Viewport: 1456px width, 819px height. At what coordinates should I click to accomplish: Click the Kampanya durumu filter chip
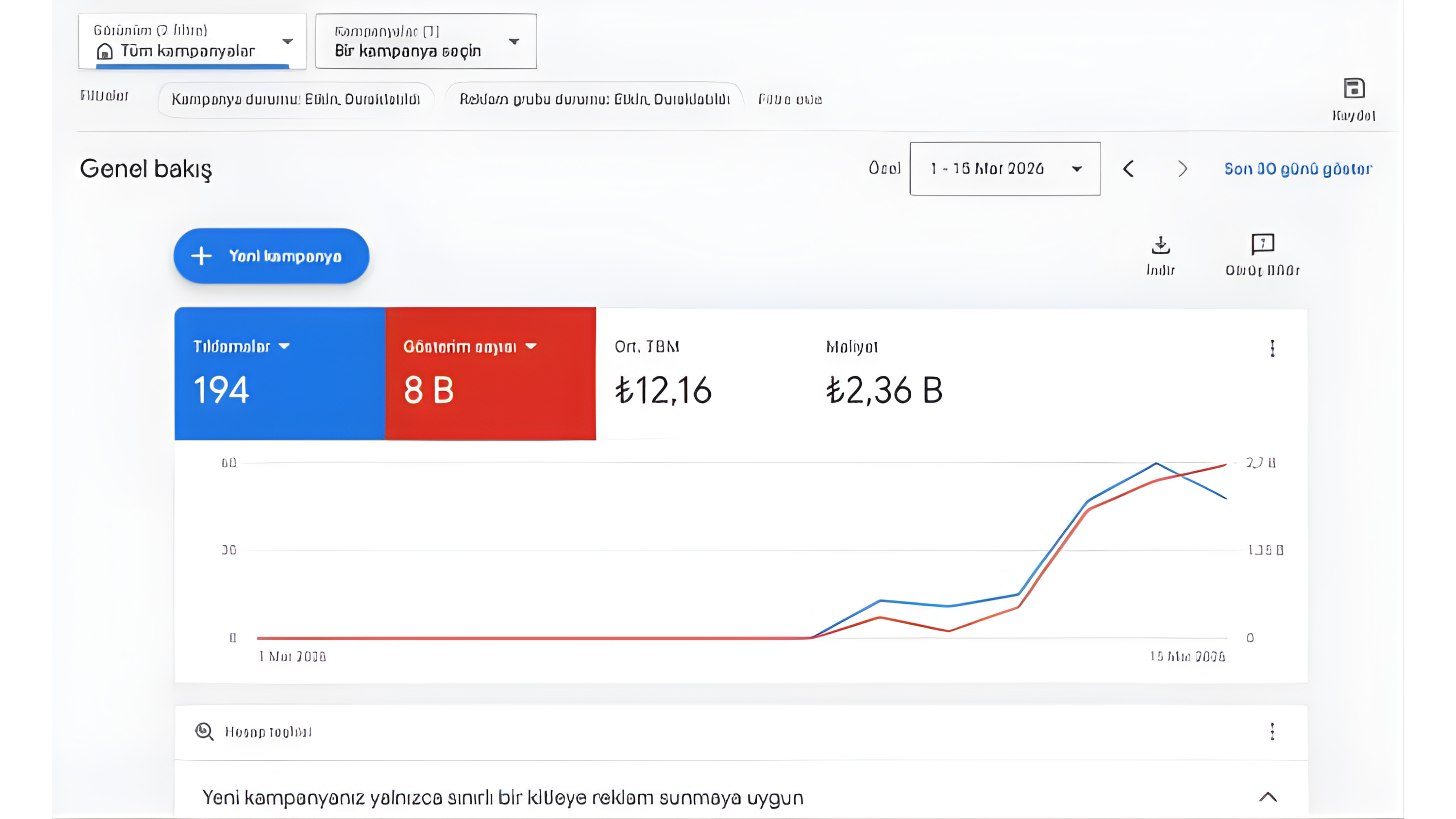point(296,99)
